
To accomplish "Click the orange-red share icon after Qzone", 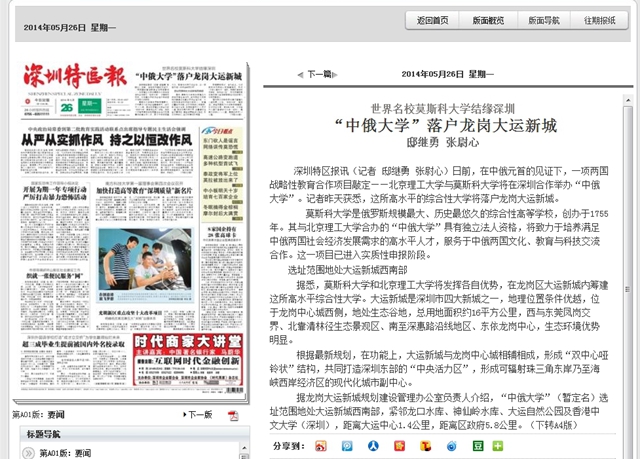I will (425, 445).
